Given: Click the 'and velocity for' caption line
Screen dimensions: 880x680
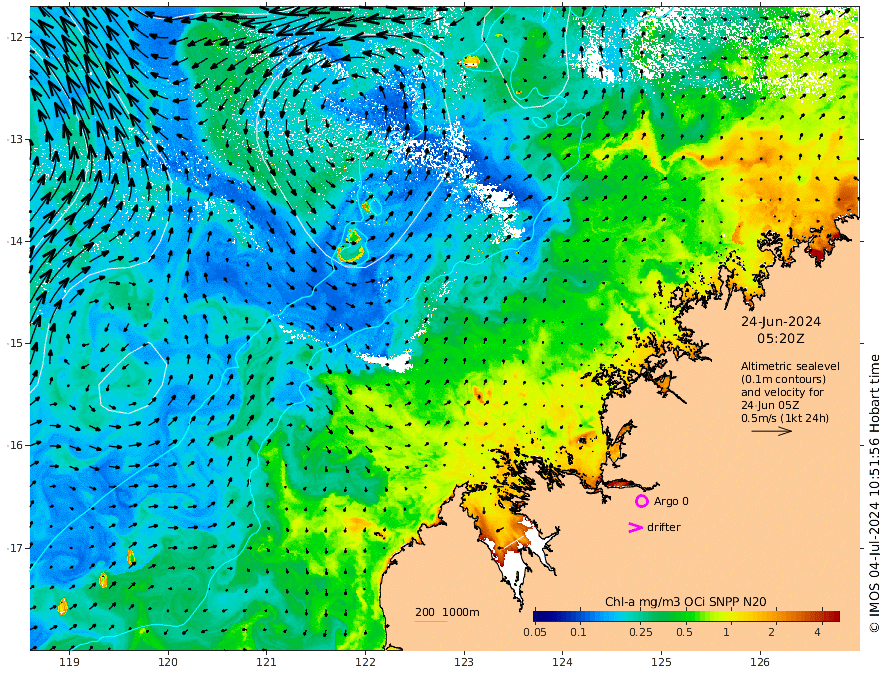Looking at the screenshot, I should pos(782,392).
